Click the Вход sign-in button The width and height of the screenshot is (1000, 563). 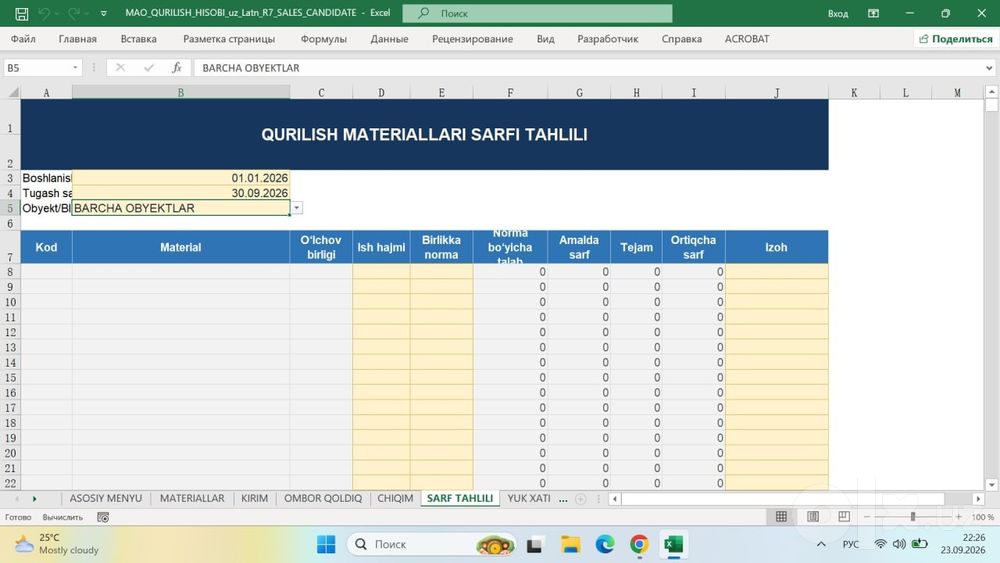pyautogui.click(x=837, y=13)
